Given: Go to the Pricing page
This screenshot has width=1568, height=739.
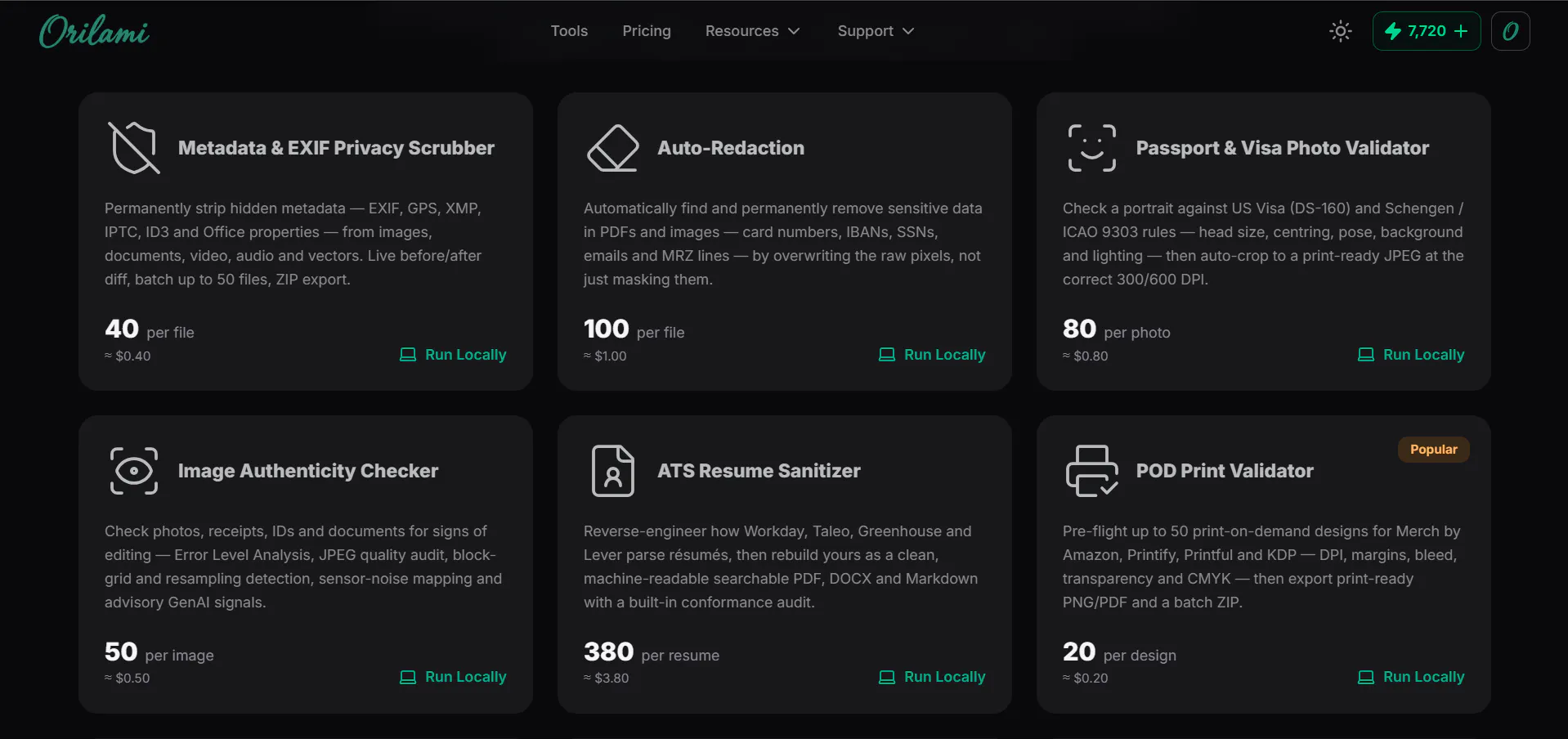Looking at the screenshot, I should pos(647,31).
